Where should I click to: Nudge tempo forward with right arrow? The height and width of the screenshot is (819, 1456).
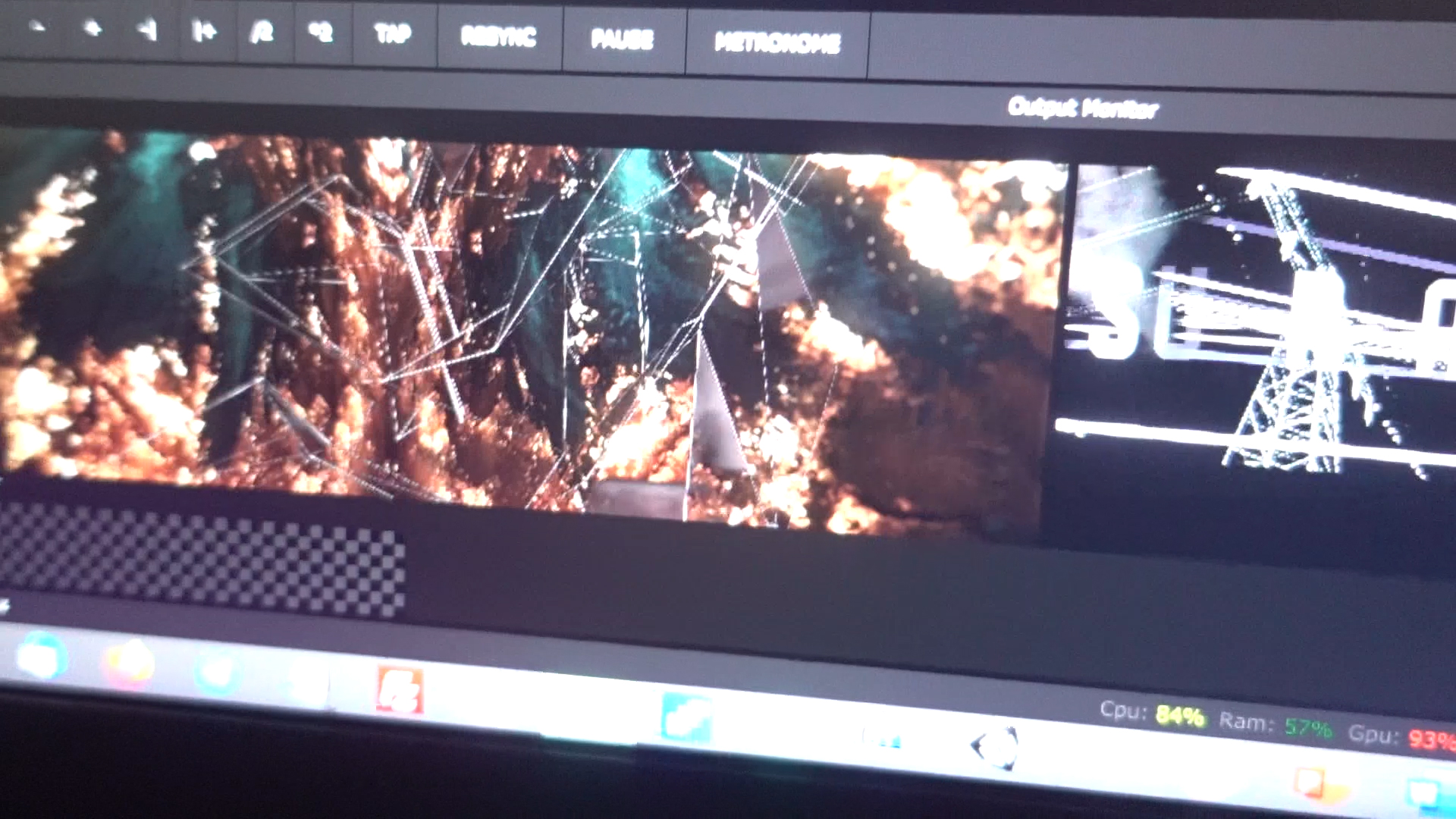click(x=205, y=32)
